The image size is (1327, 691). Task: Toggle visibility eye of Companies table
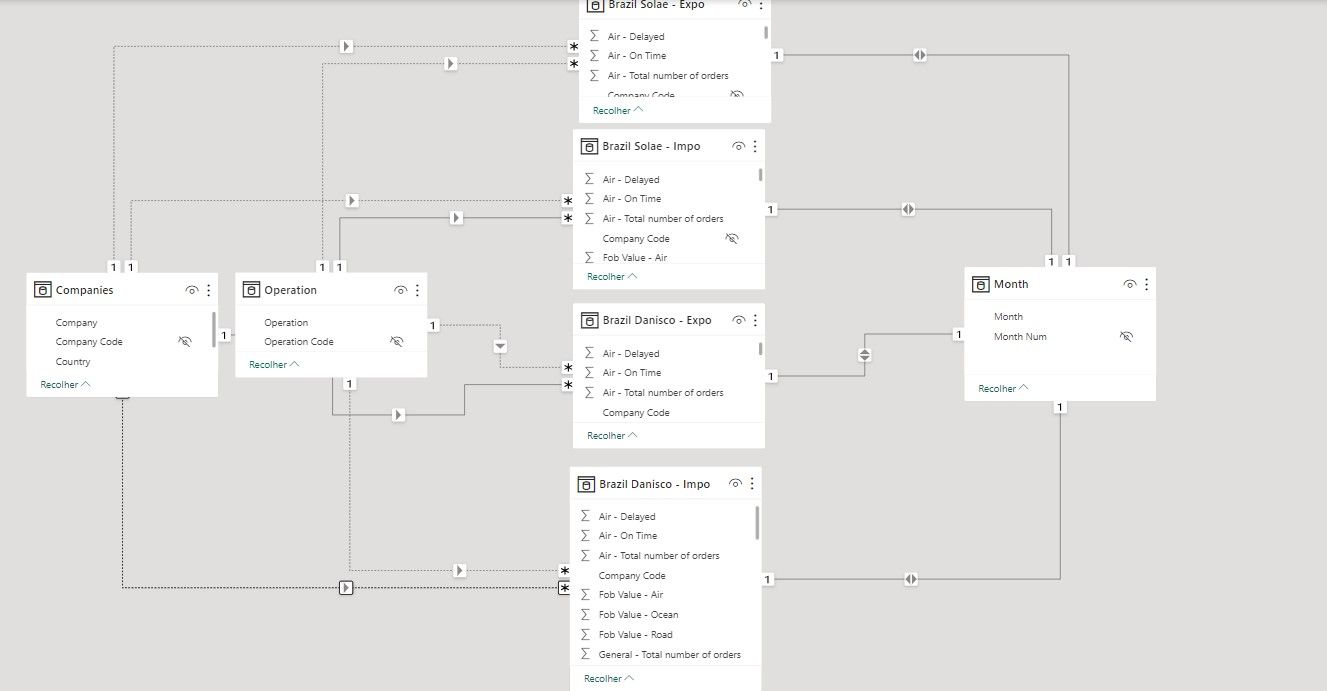pyautogui.click(x=192, y=290)
